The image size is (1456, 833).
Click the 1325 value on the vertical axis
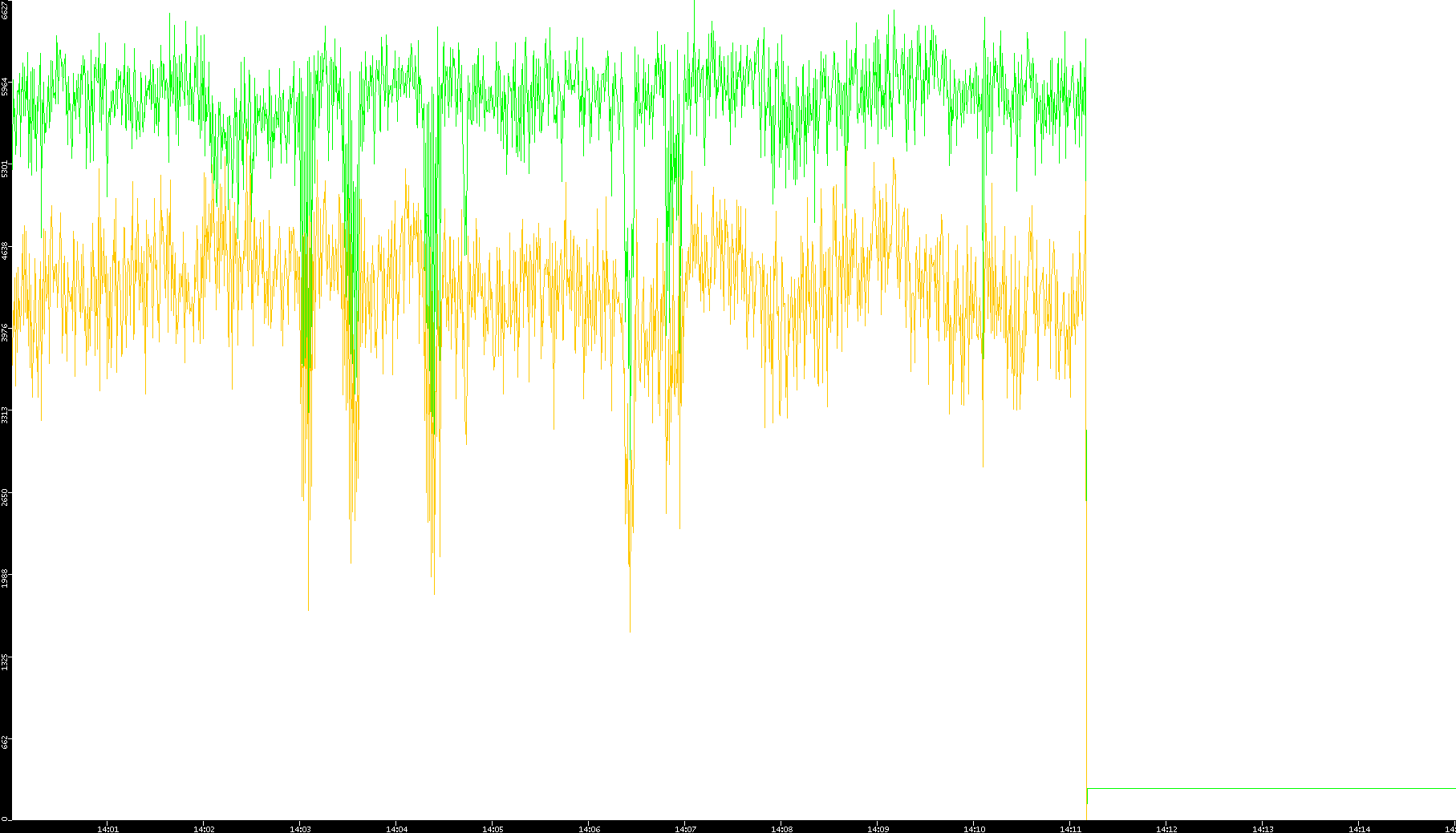[5, 661]
